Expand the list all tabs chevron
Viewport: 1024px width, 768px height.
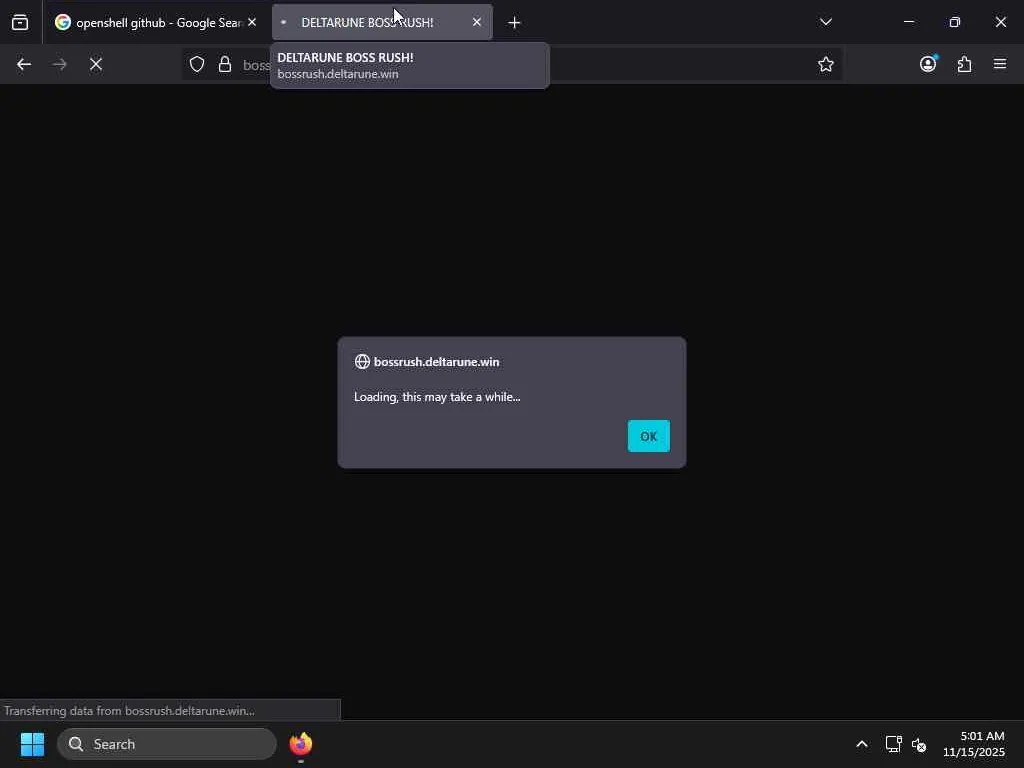[x=825, y=22]
